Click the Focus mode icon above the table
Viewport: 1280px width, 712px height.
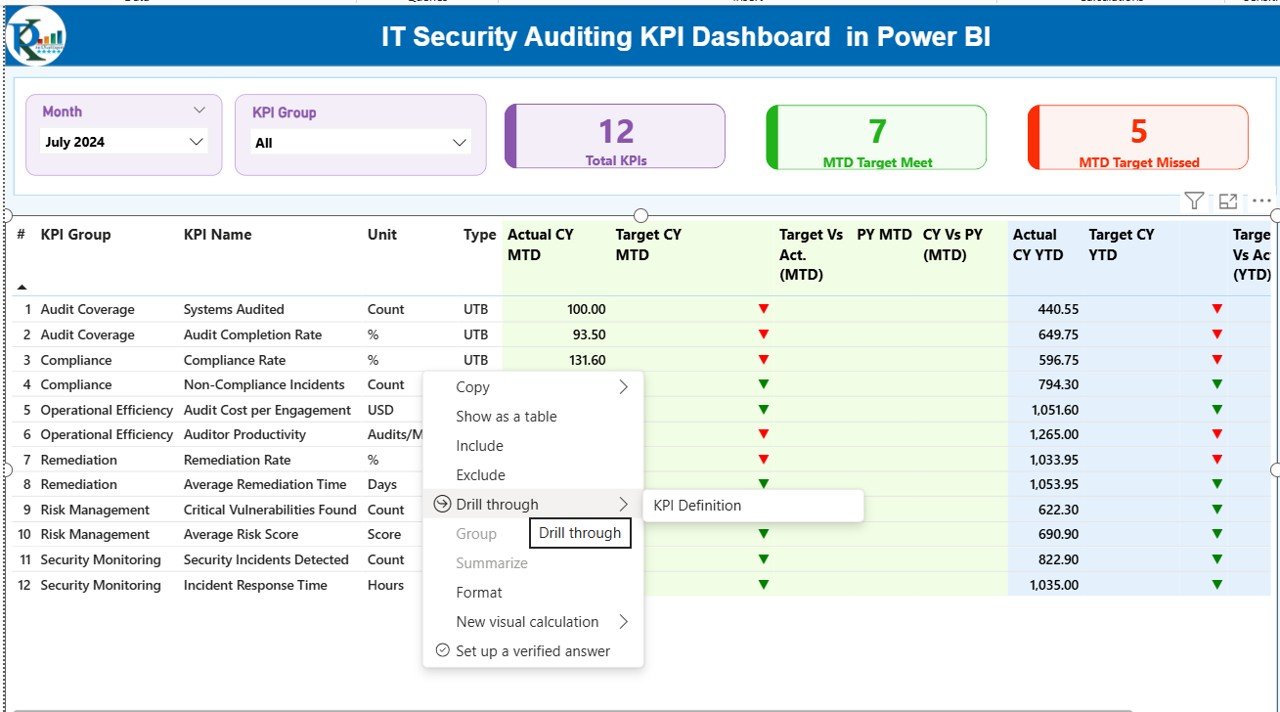point(1228,201)
